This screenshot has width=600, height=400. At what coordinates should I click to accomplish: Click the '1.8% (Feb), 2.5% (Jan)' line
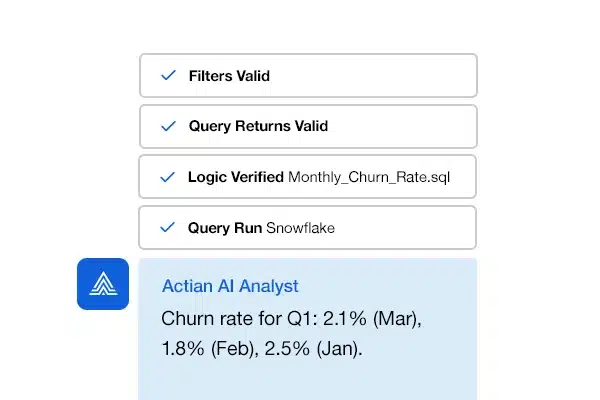pos(260,350)
